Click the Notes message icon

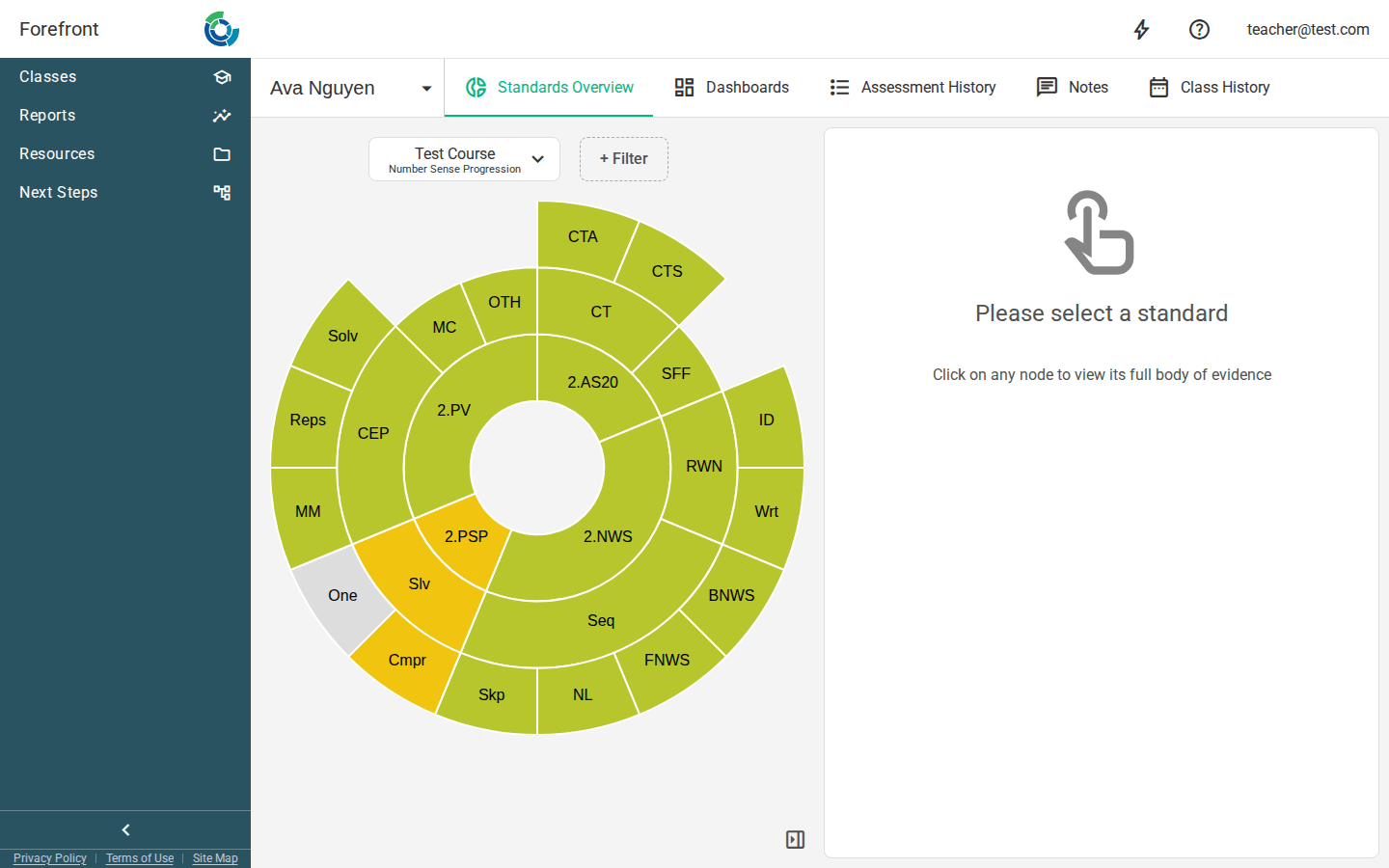pos(1047,88)
